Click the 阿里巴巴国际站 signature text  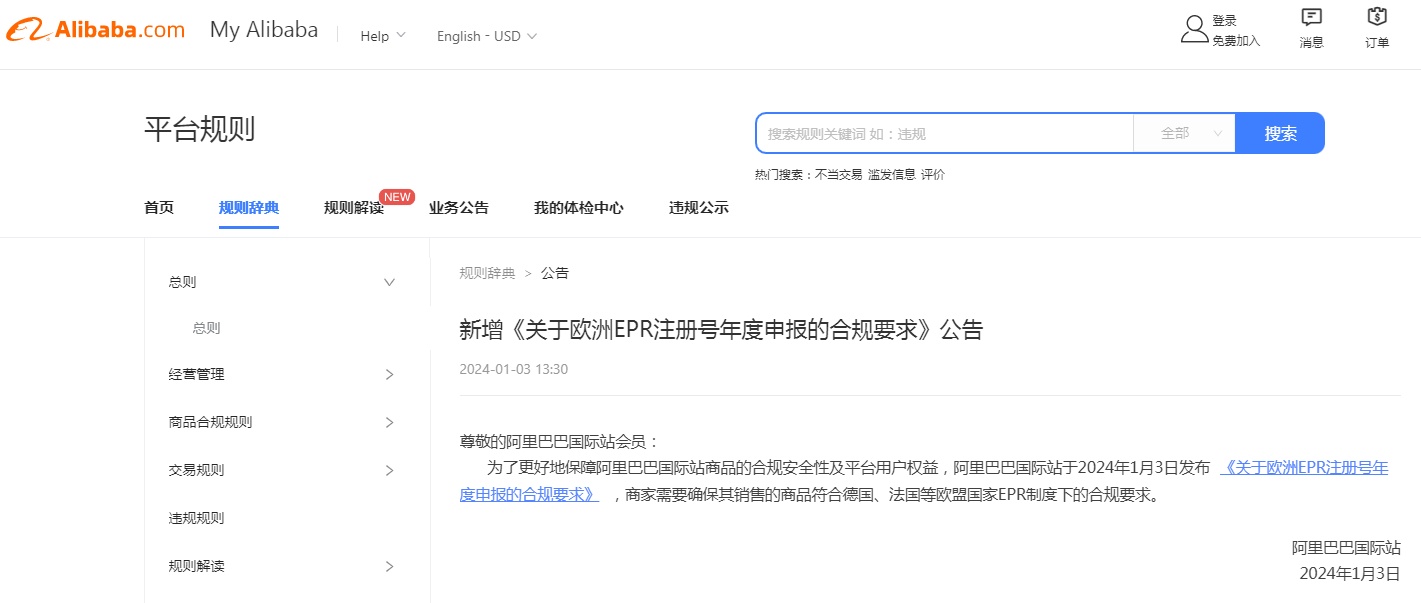1346,547
